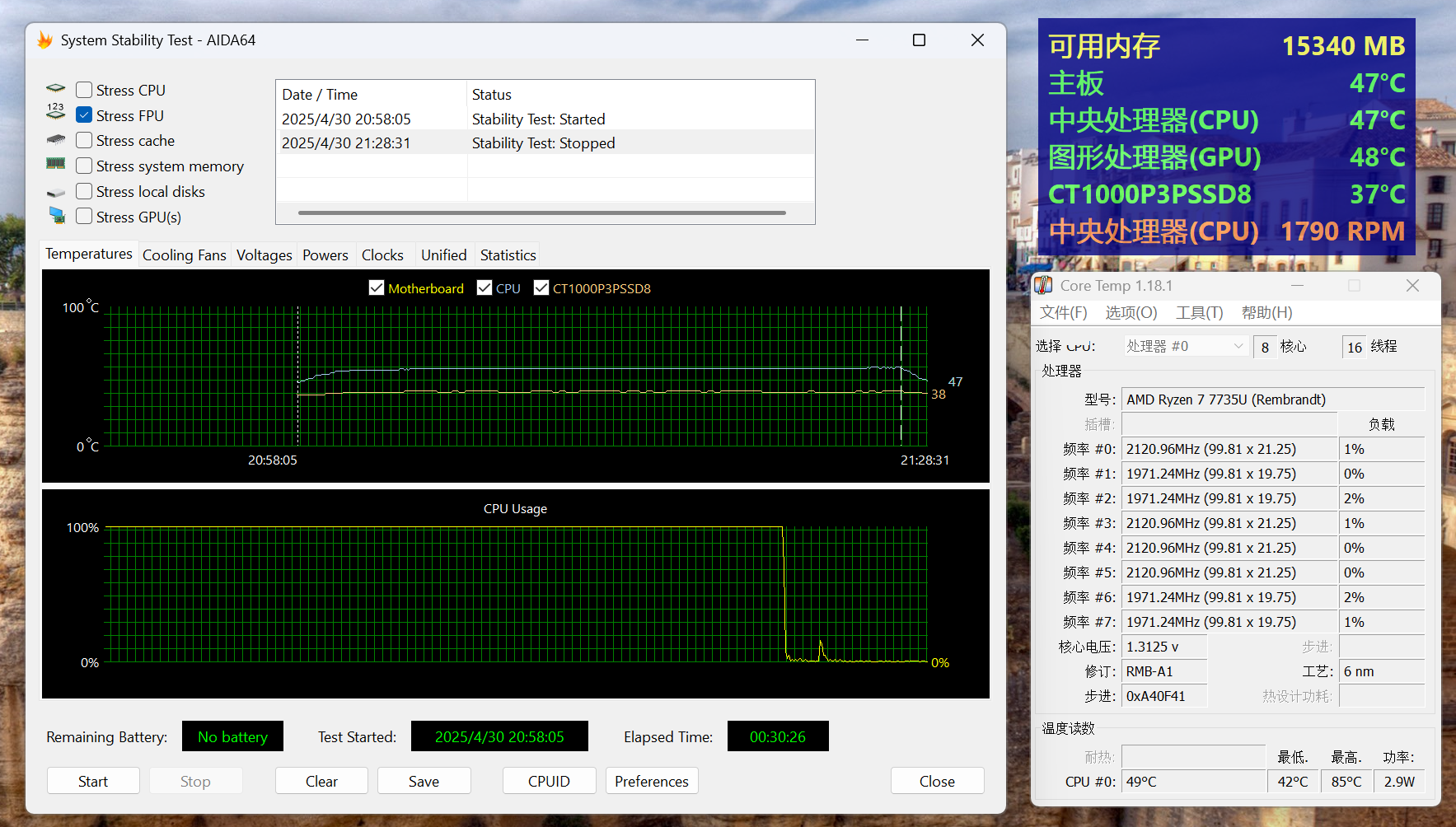
Task: Click the GPU monitor icon beside Stress GPU(s)
Action: (x=57, y=216)
